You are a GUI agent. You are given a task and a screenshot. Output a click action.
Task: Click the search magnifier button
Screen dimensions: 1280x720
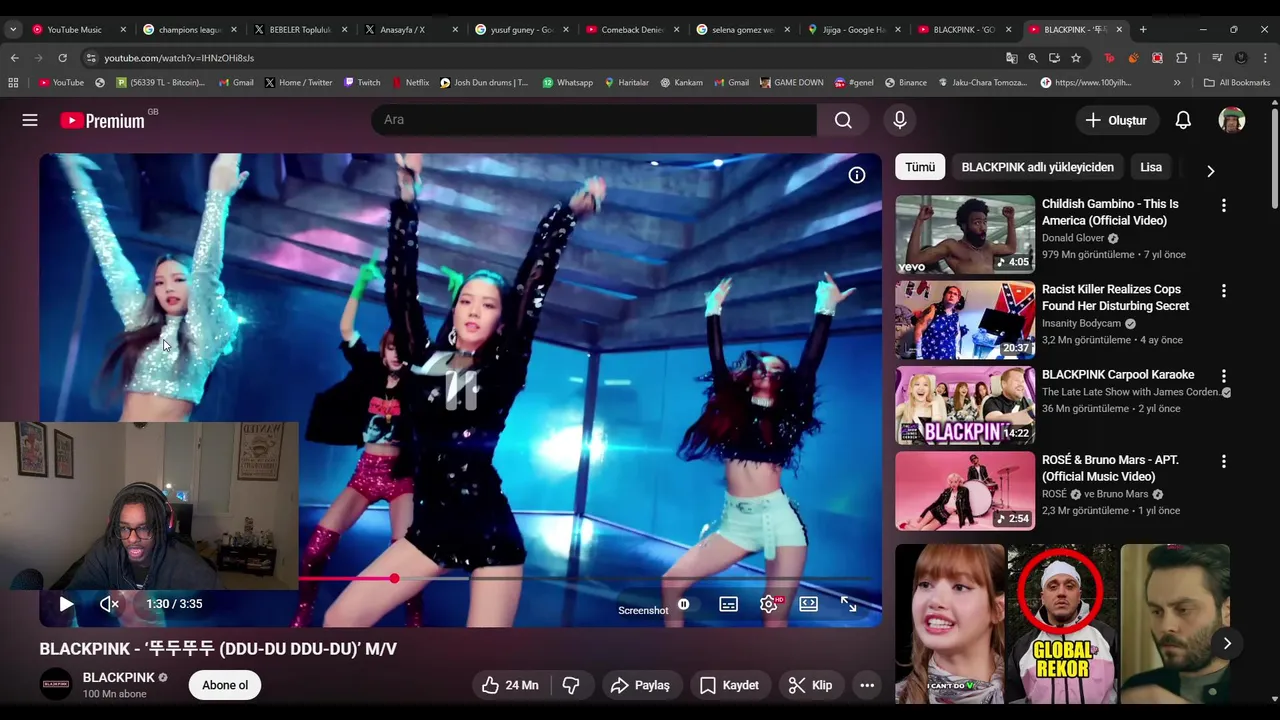coord(843,120)
